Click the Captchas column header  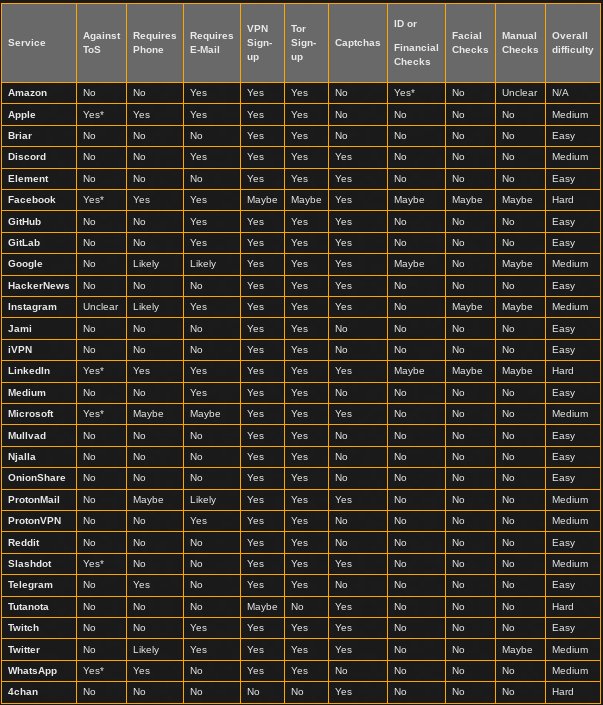click(x=358, y=43)
